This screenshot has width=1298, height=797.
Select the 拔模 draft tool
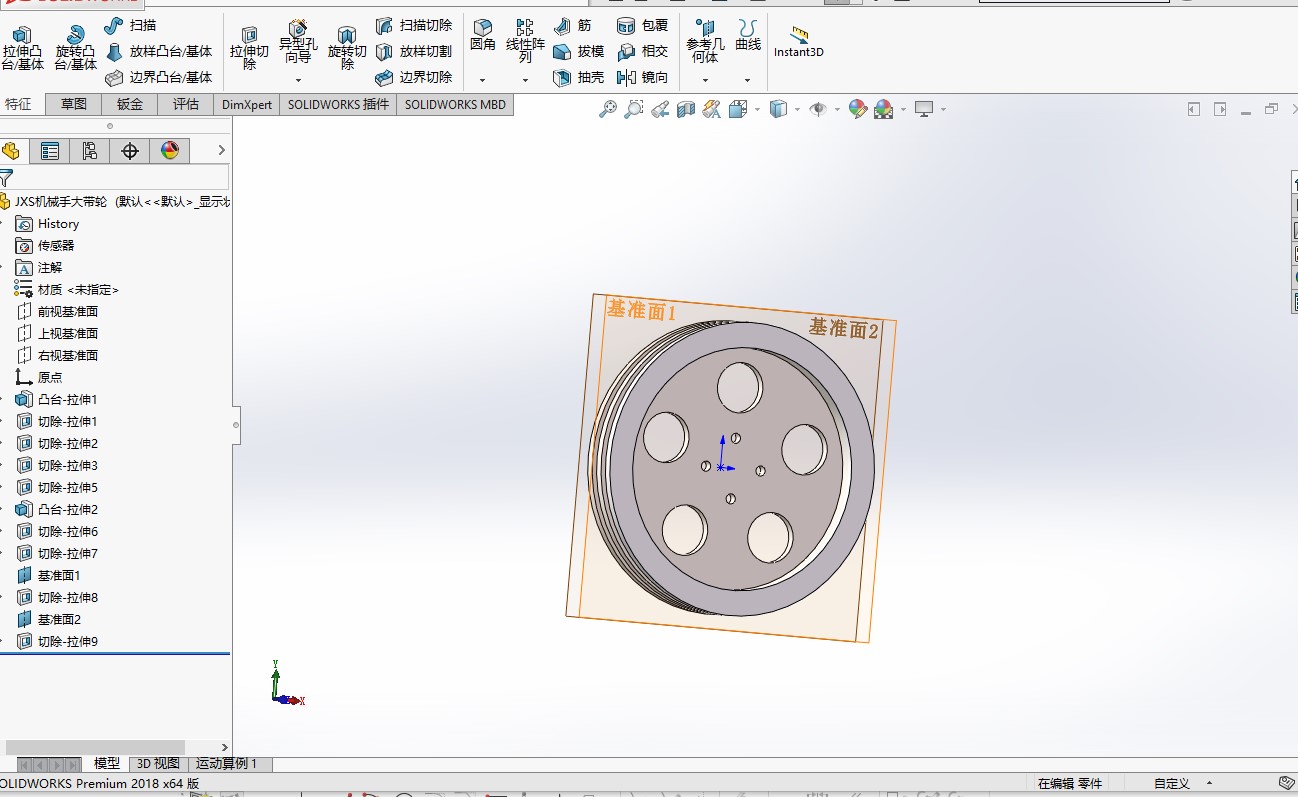click(579, 51)
